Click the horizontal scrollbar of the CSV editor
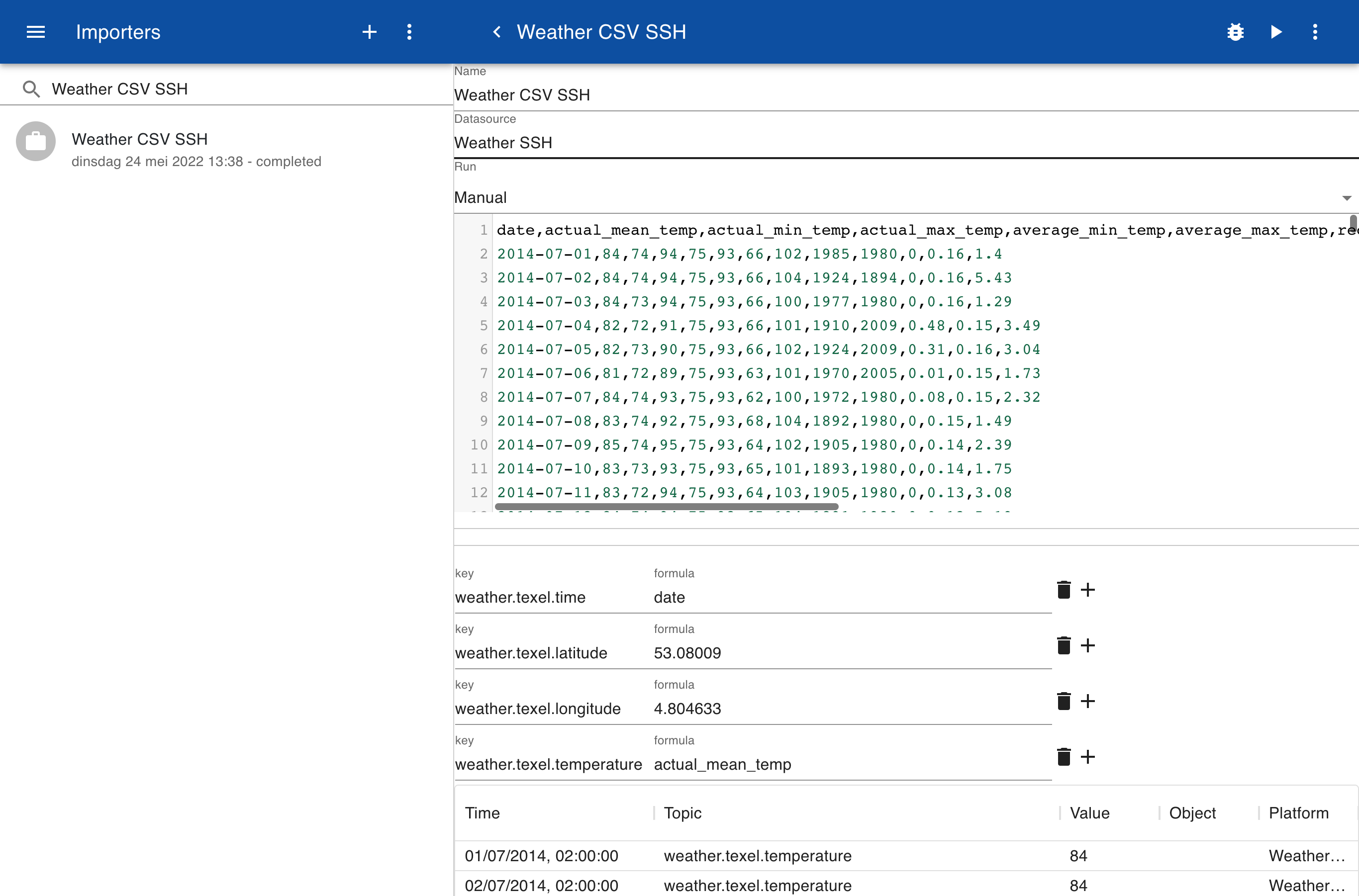 click(667, 507)
